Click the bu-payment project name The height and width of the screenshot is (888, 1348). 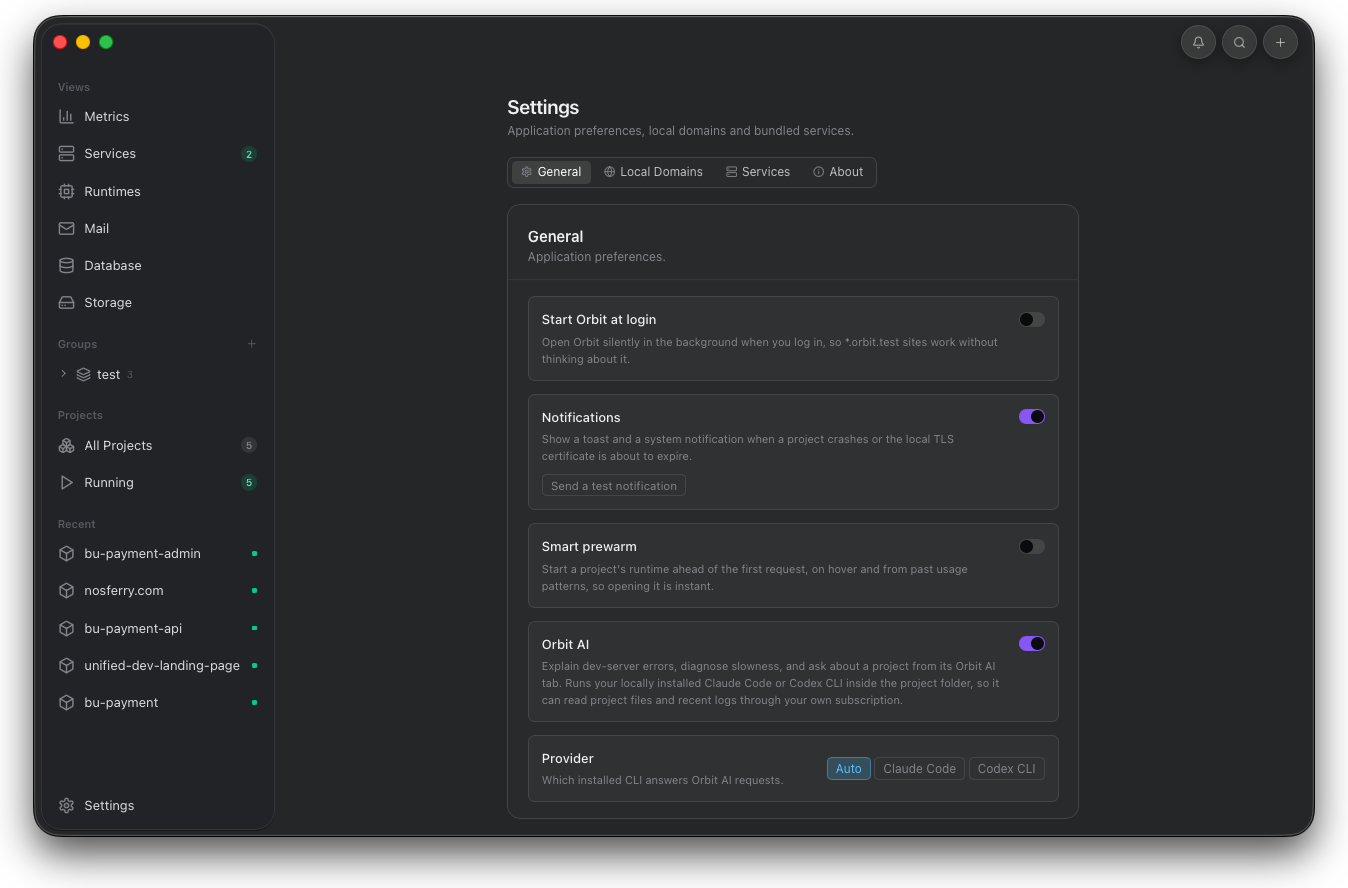pyautogui.click(x=121, y=702)
